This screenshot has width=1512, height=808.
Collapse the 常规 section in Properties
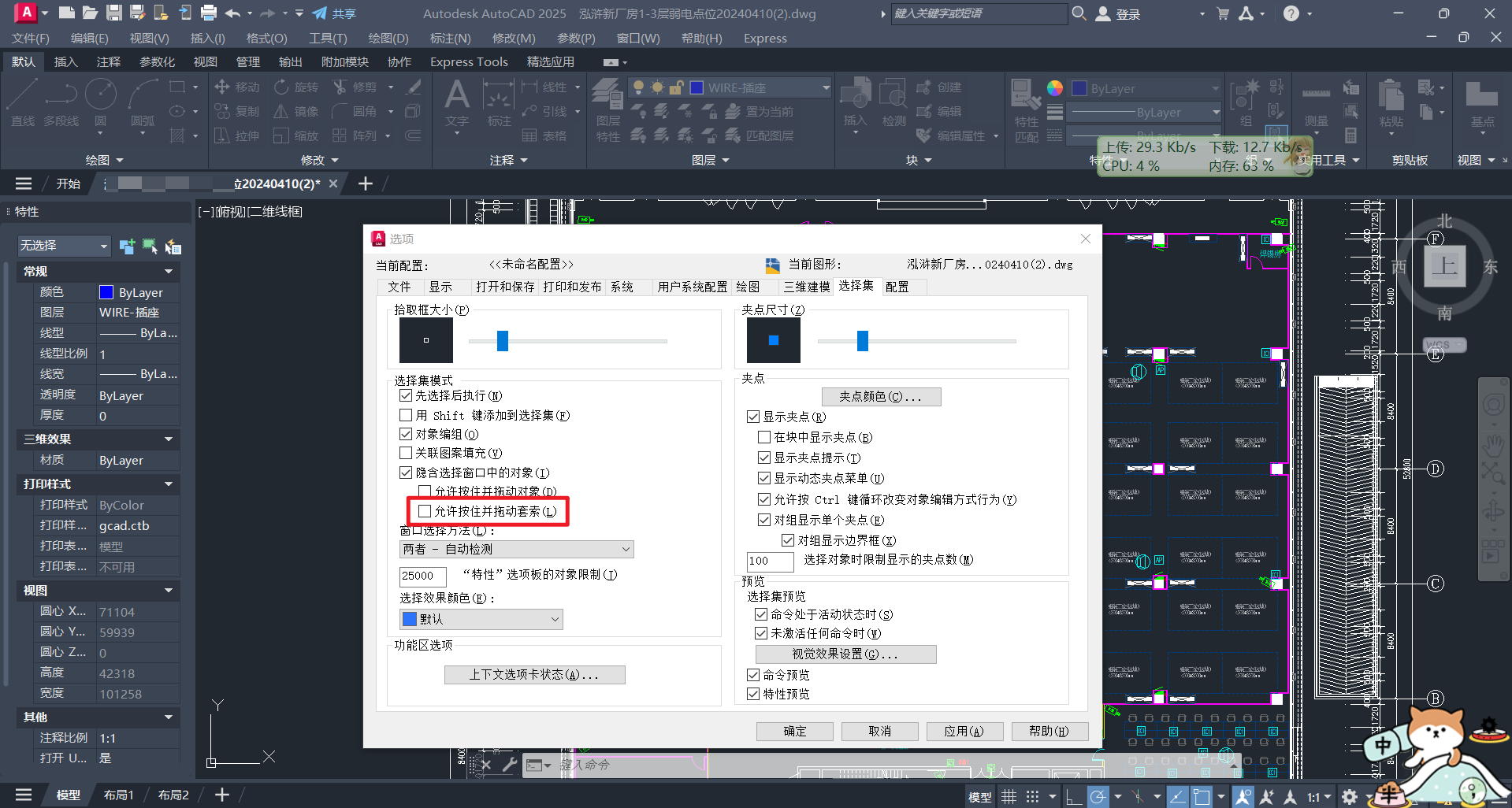click(x=168, y=271)
